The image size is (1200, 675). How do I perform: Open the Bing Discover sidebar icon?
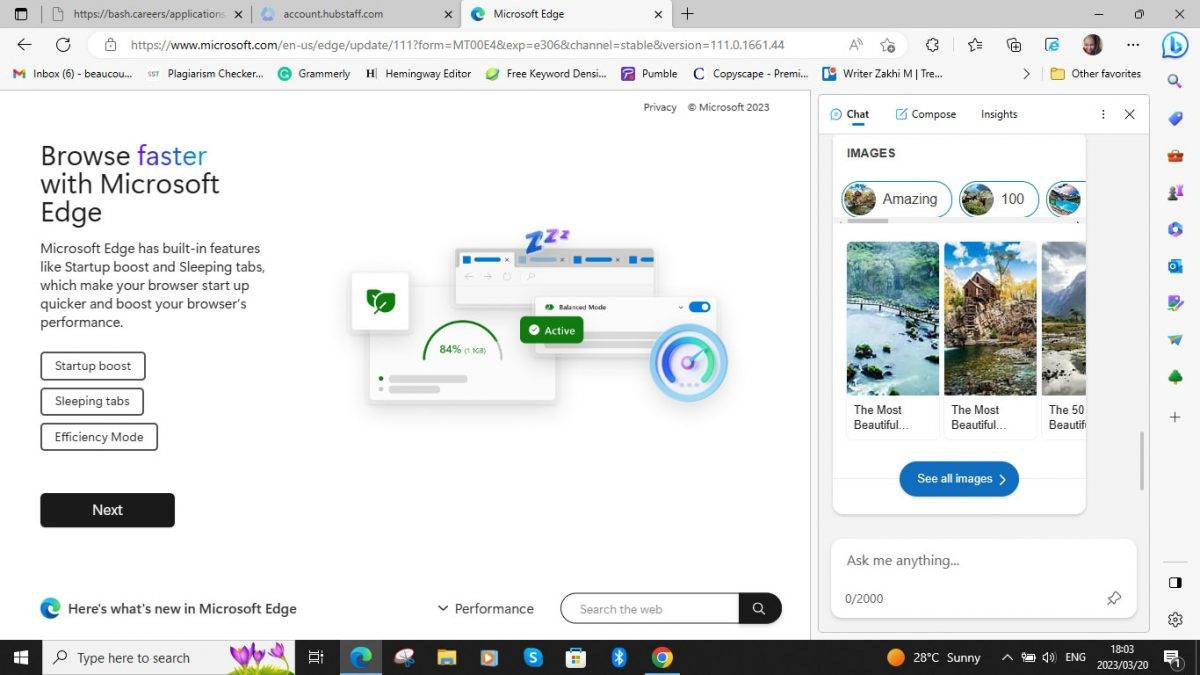tap(1175, 44)
